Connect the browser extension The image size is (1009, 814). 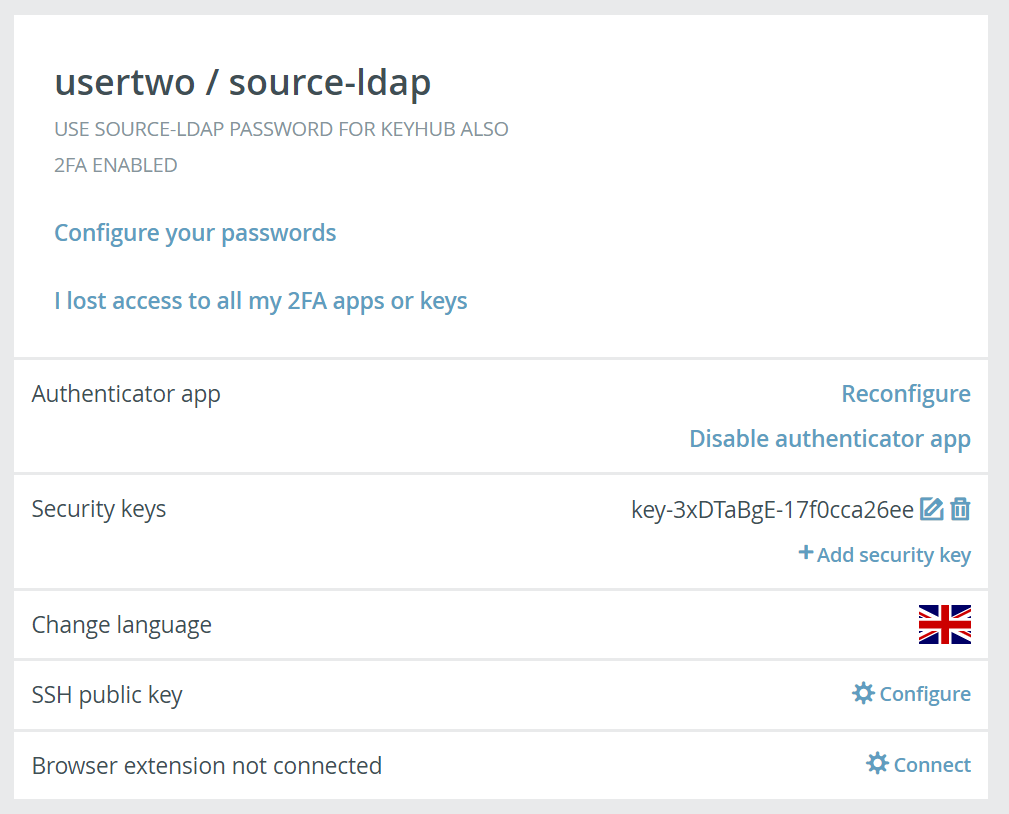[918, 764]
